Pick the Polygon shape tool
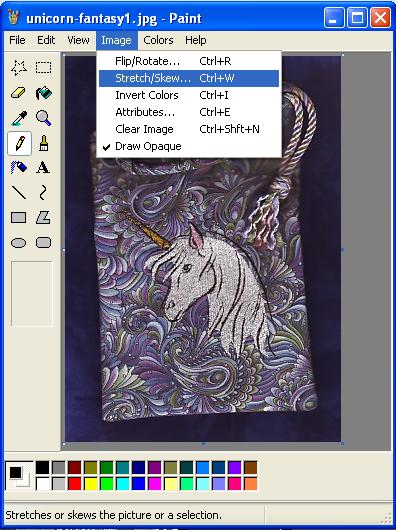 coord(44,218)
